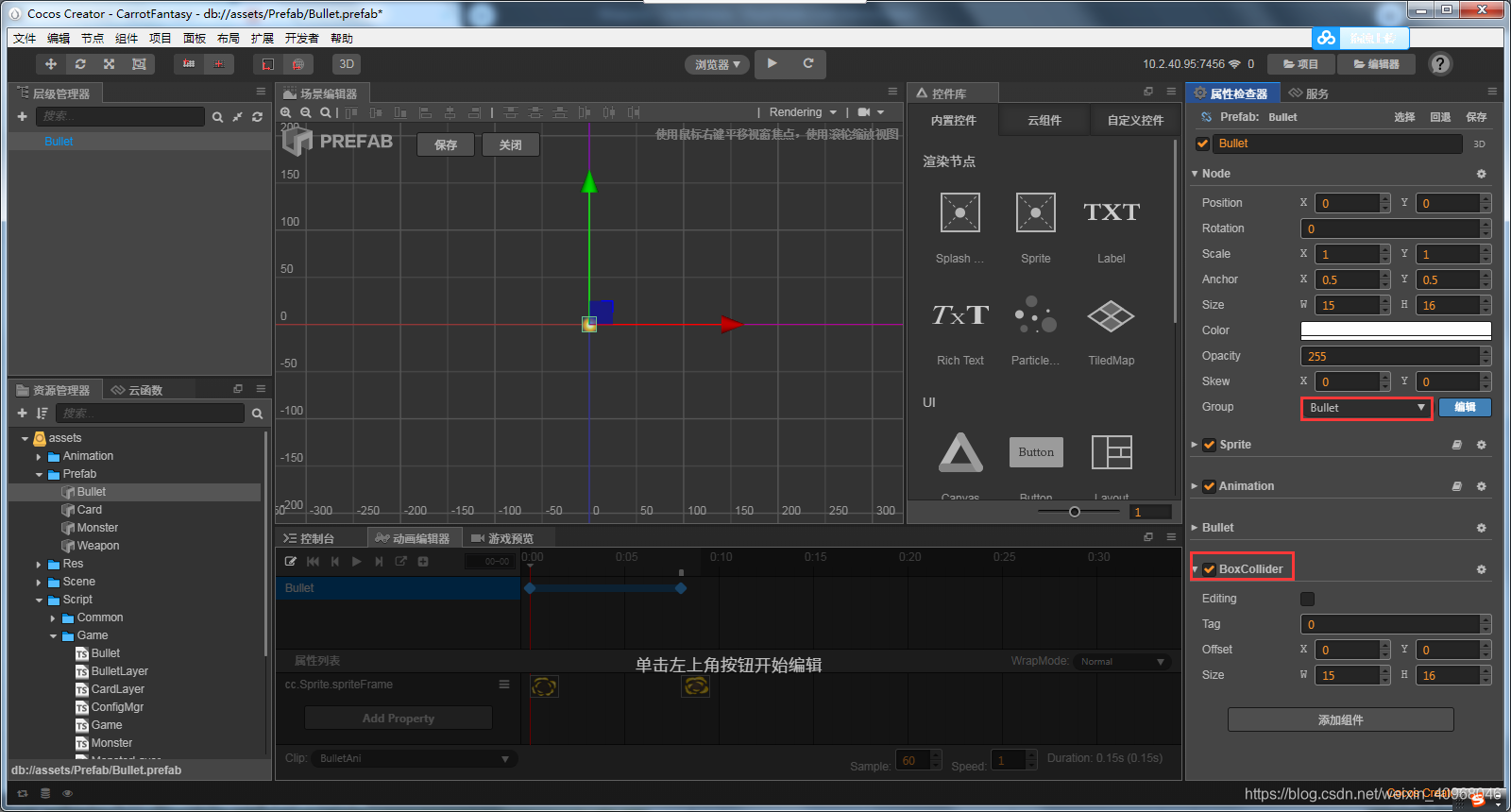The width and height of the screenshot is (1511, 812).
Task: Enable the BoxCollider Editing checkbox
Action: point(1307,599)
